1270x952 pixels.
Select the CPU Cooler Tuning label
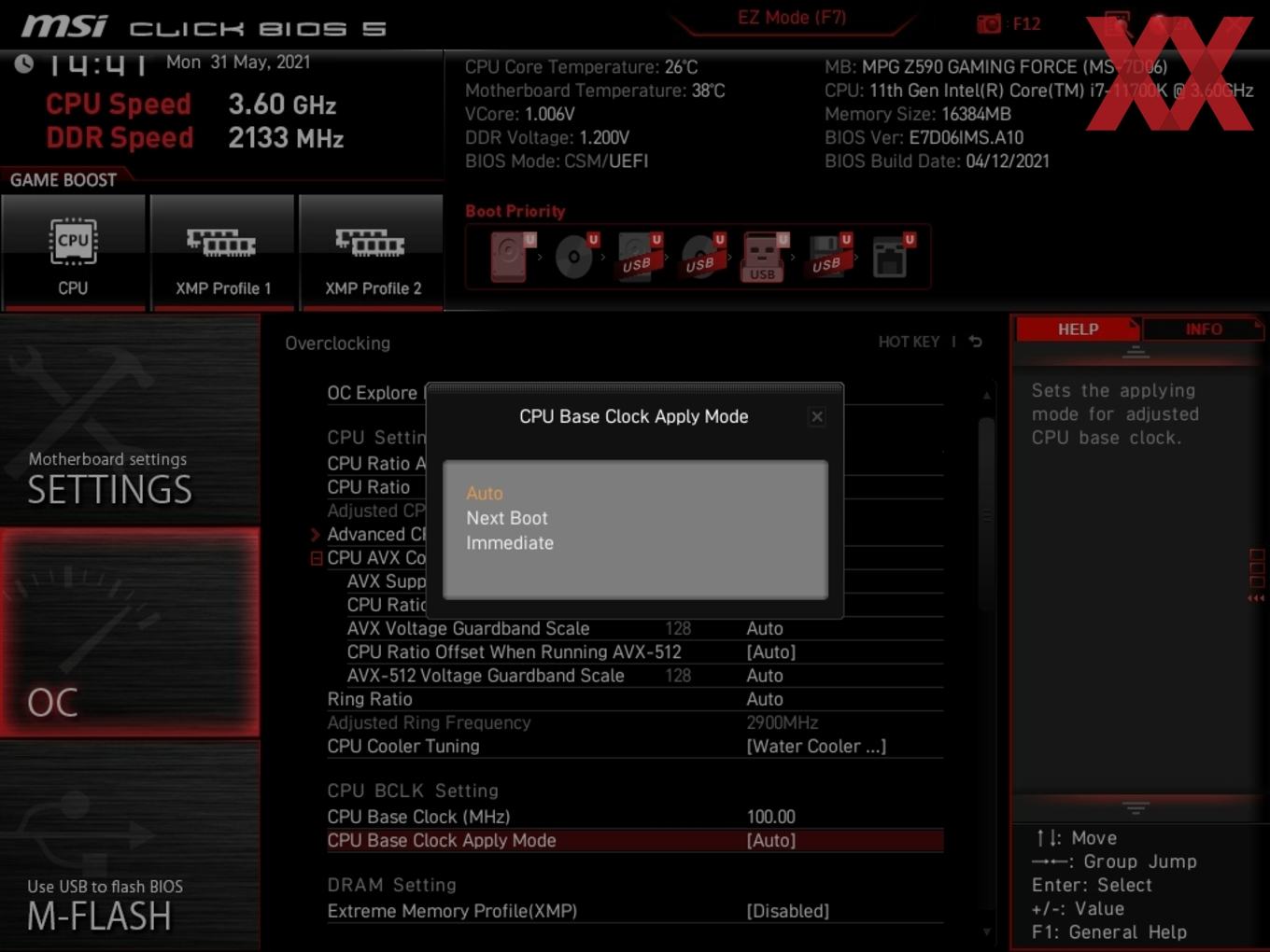403,747
